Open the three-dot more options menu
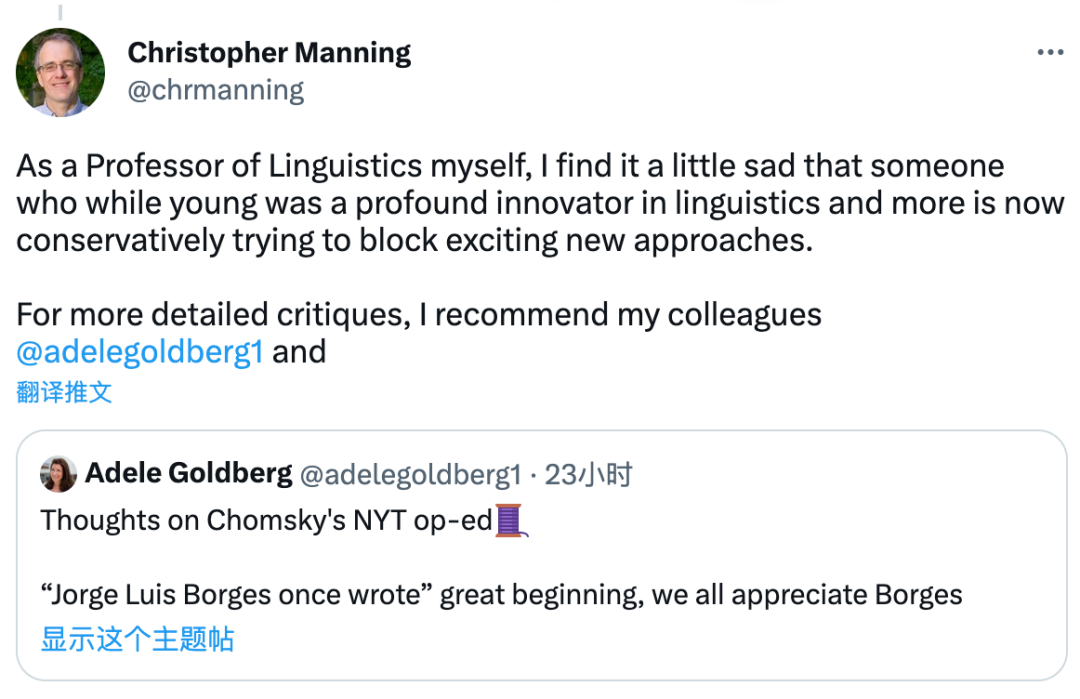Viewport: 1080px width, 699px height. click(x=1049, y=53)
